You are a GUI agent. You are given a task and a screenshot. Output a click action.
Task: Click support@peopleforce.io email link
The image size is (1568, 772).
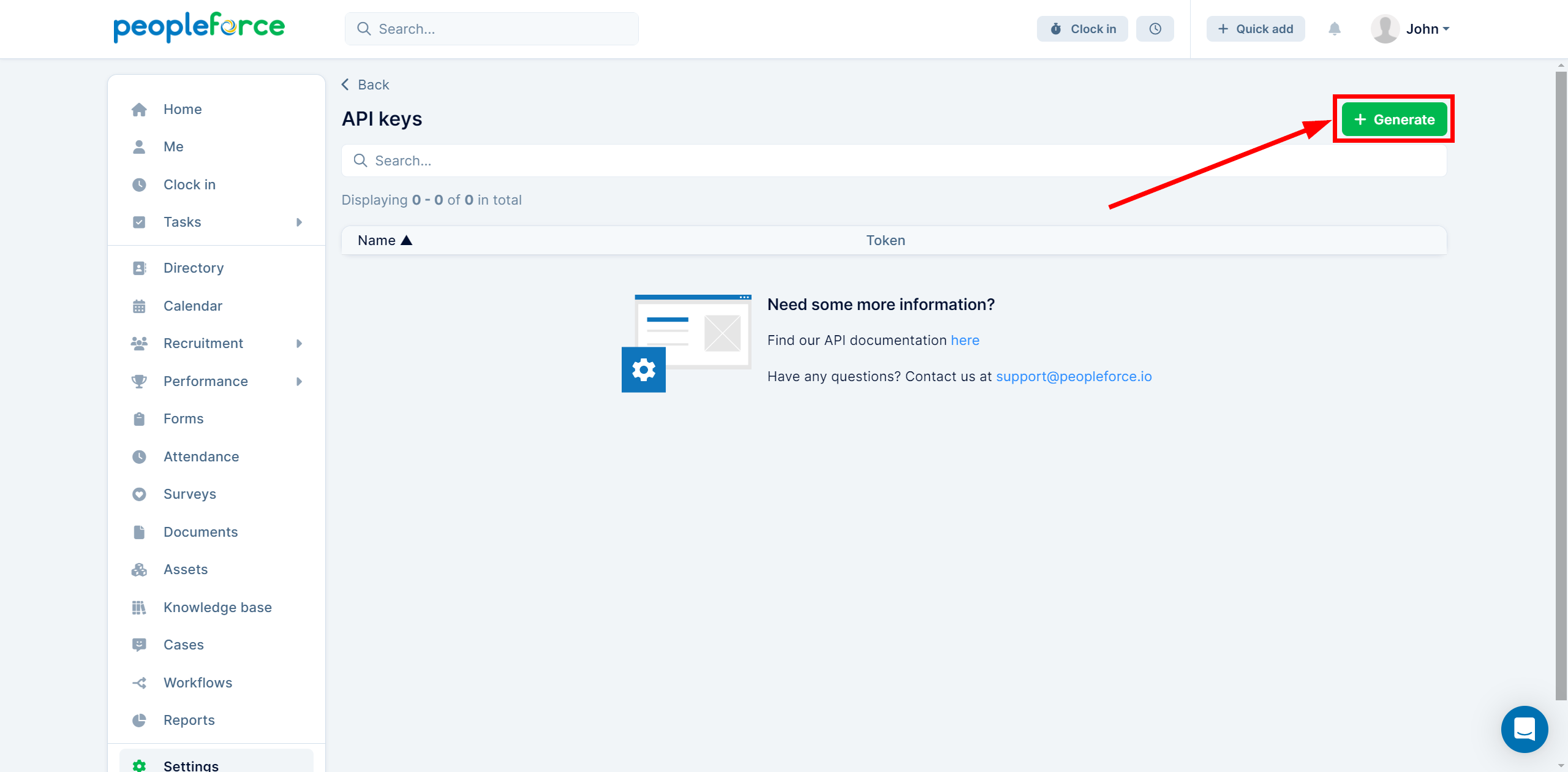click(1074, 377)
